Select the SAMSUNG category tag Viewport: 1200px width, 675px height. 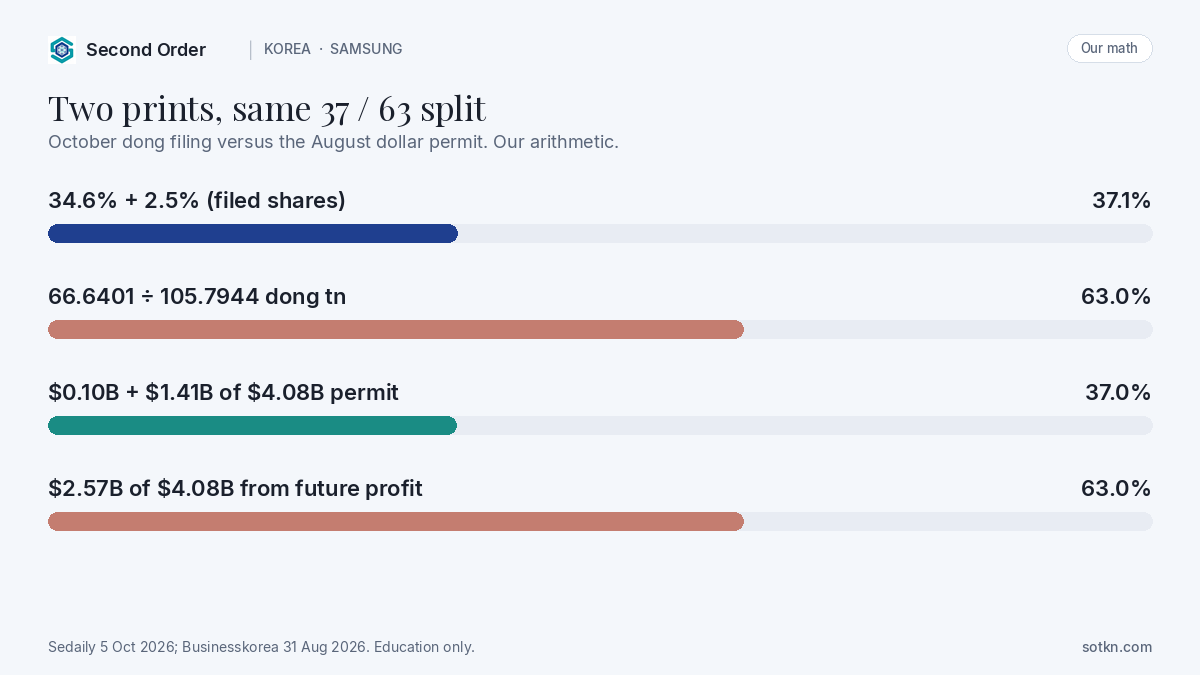366,49
